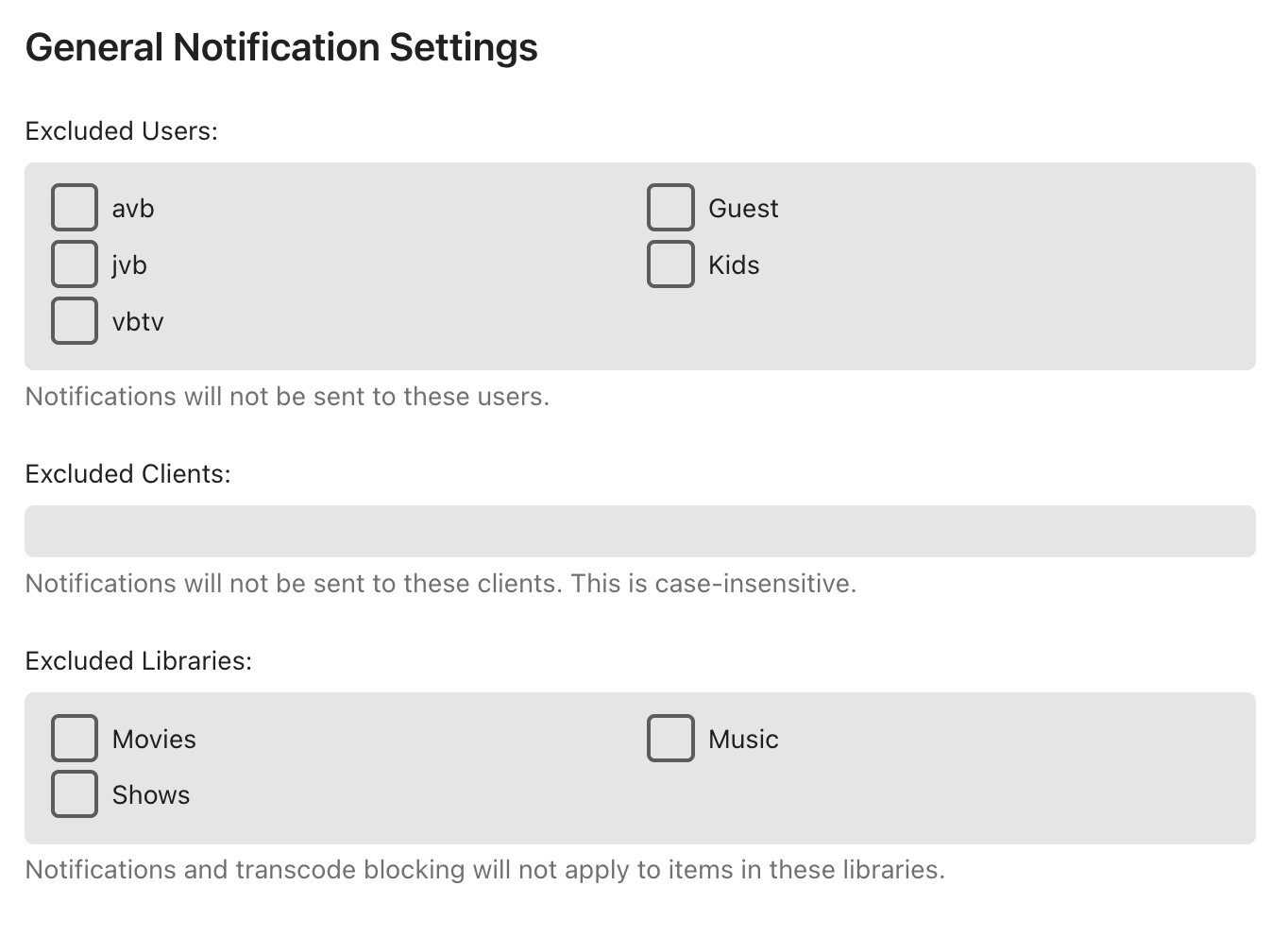Click the 'Music' library name label
The image size is (1288, 937).
743,740
